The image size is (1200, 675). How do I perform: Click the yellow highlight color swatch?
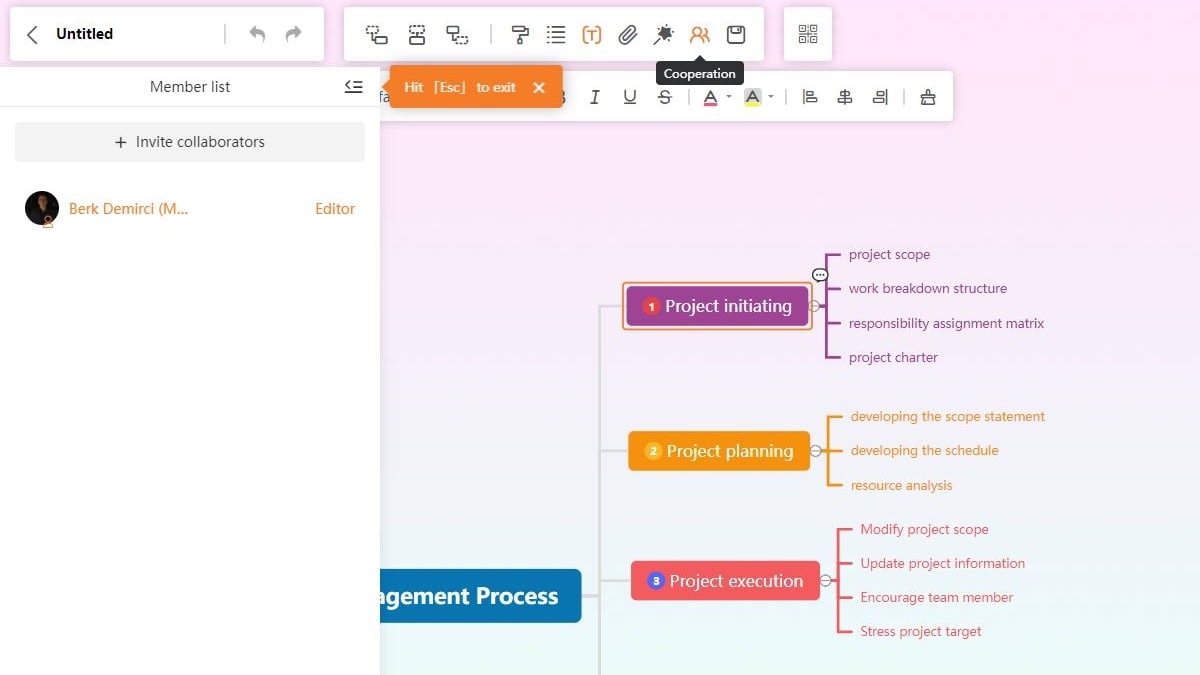[x=753, y=97]
